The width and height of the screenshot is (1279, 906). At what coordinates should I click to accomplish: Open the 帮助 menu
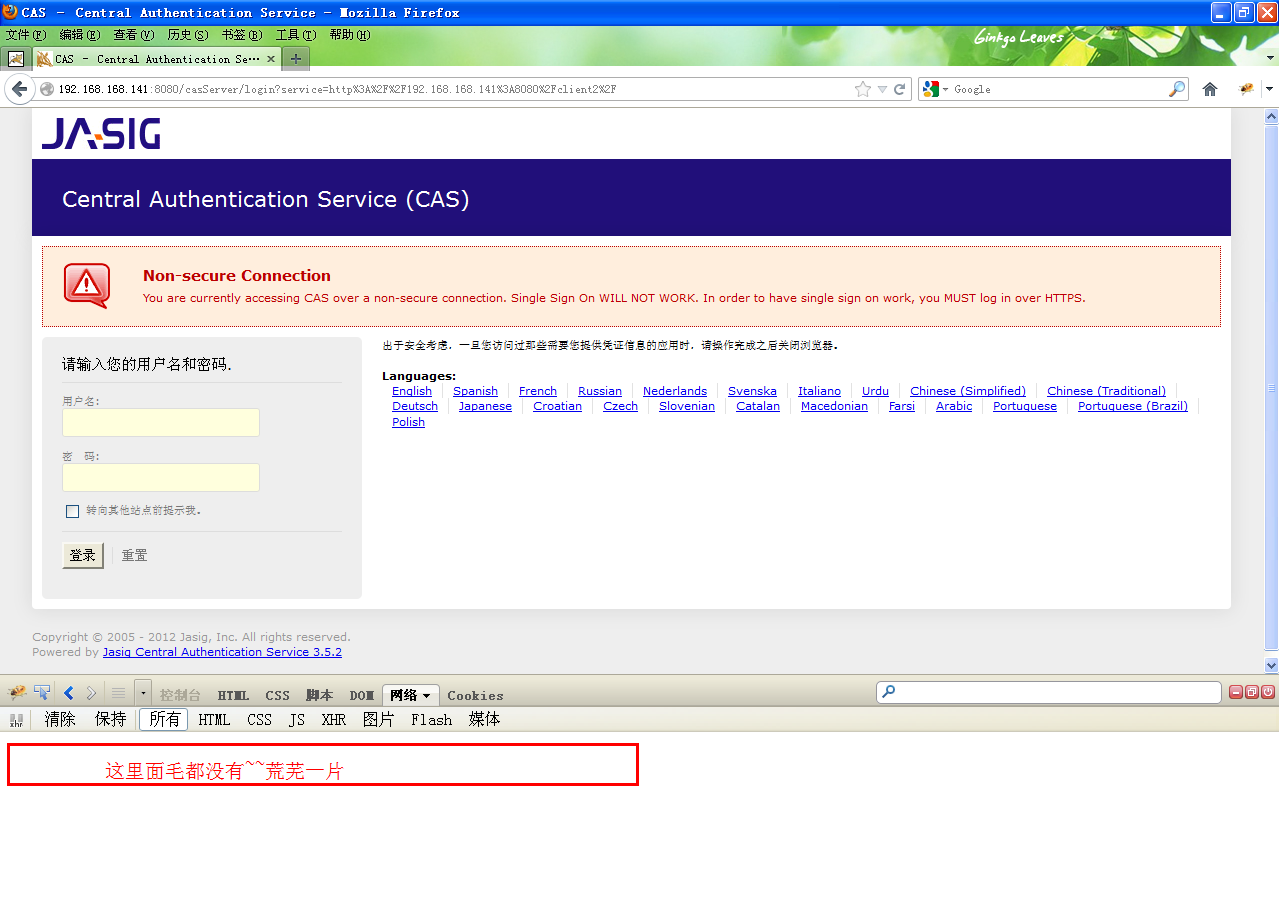350,35
